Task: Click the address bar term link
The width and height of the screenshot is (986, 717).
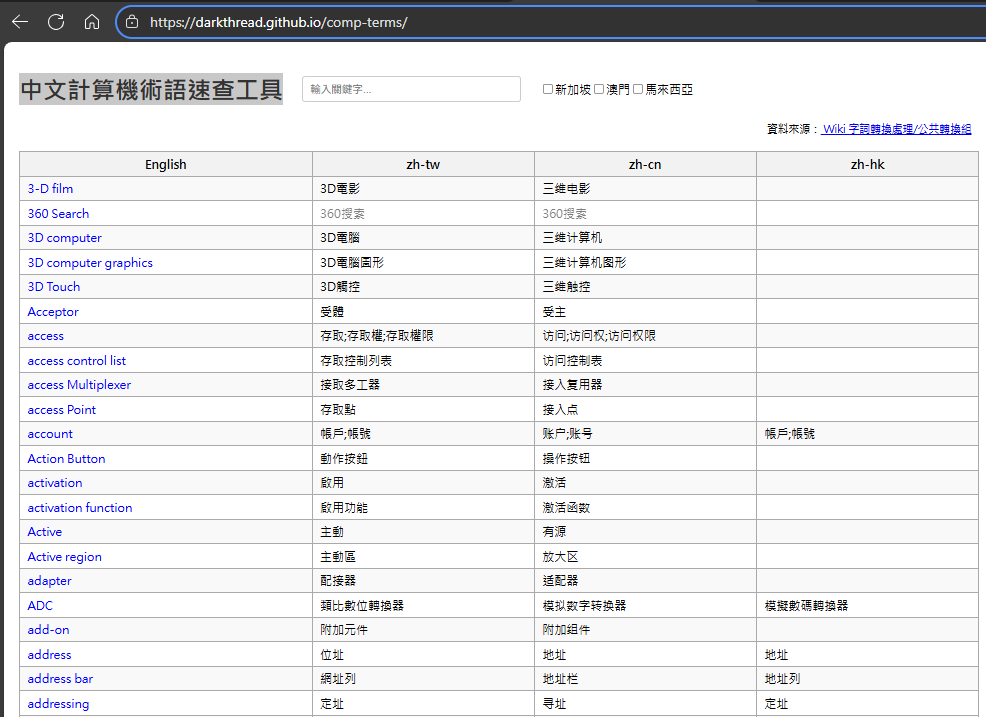Action: pos(60,679)
